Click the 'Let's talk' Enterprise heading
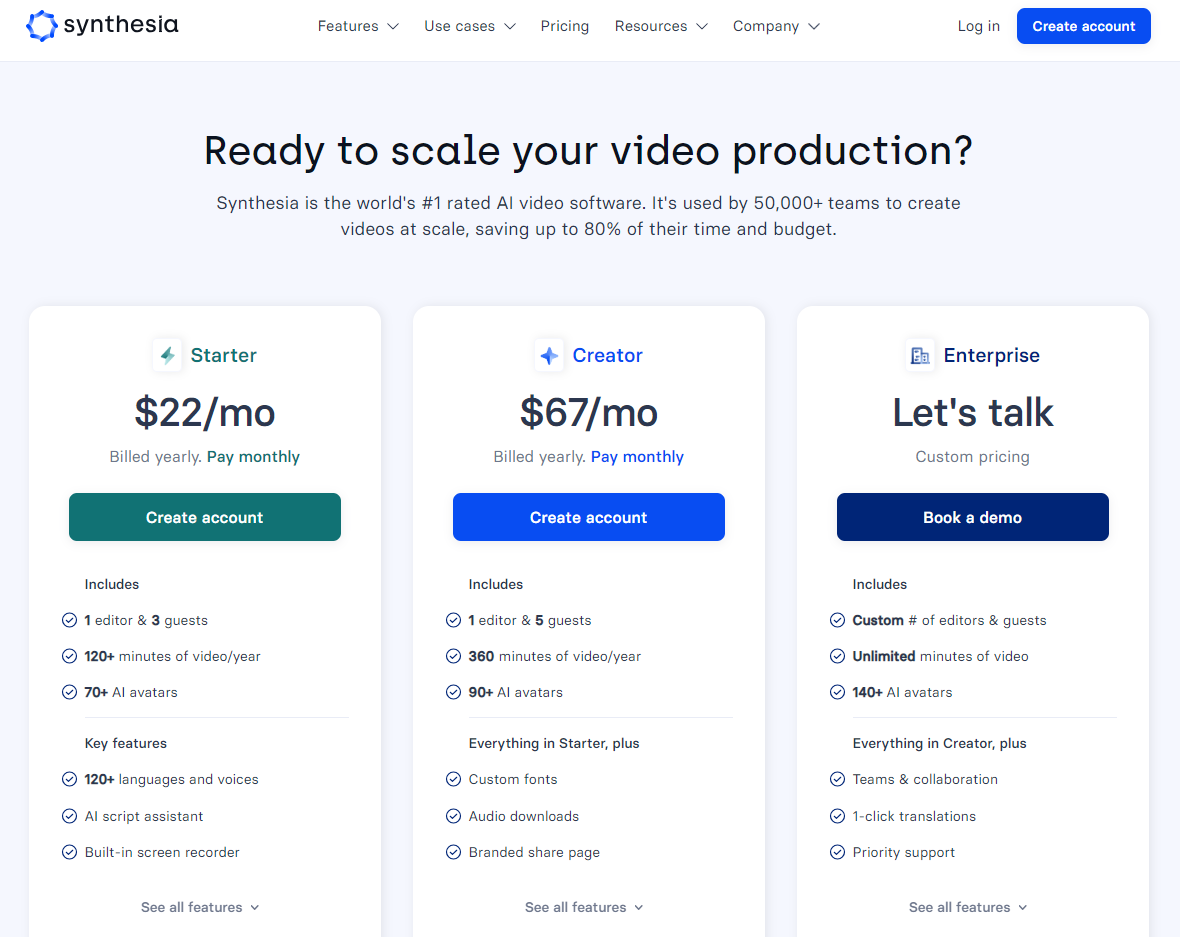The width and height of the screenshot is (1180, 937). 972,412
